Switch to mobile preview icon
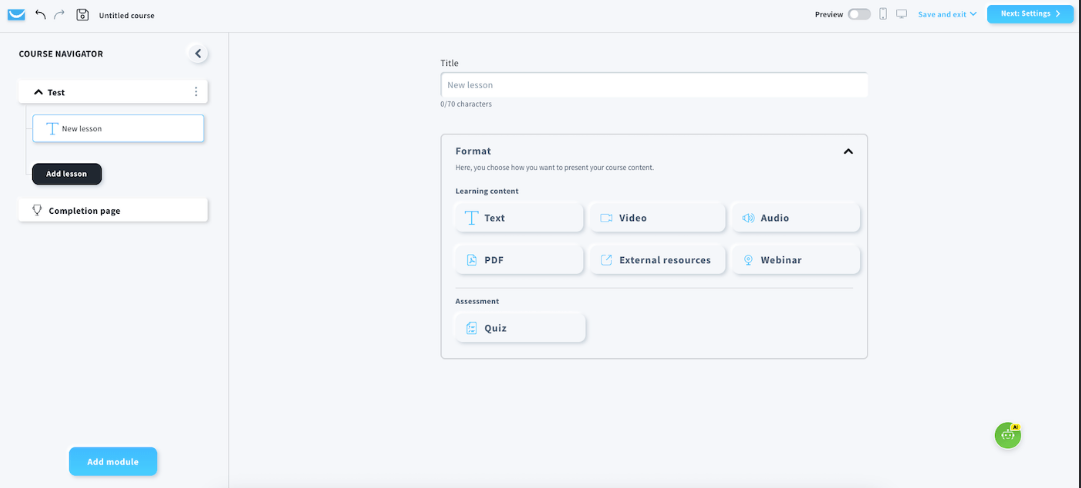The width and height of the screenshot is (1081, 488). pyautogui.click(x=883, y=14)
